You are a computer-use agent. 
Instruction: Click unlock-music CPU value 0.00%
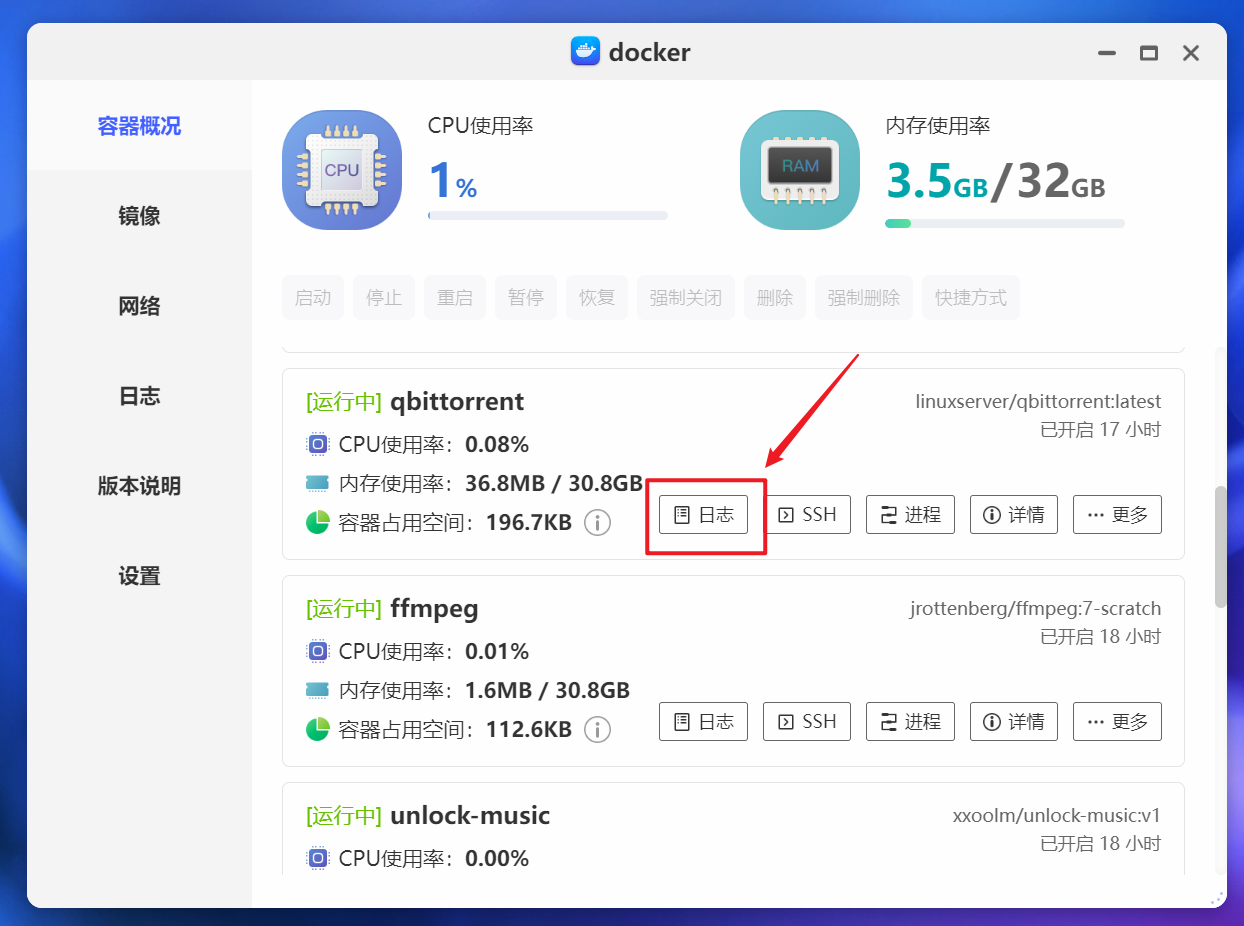click(x=497, y=859)
